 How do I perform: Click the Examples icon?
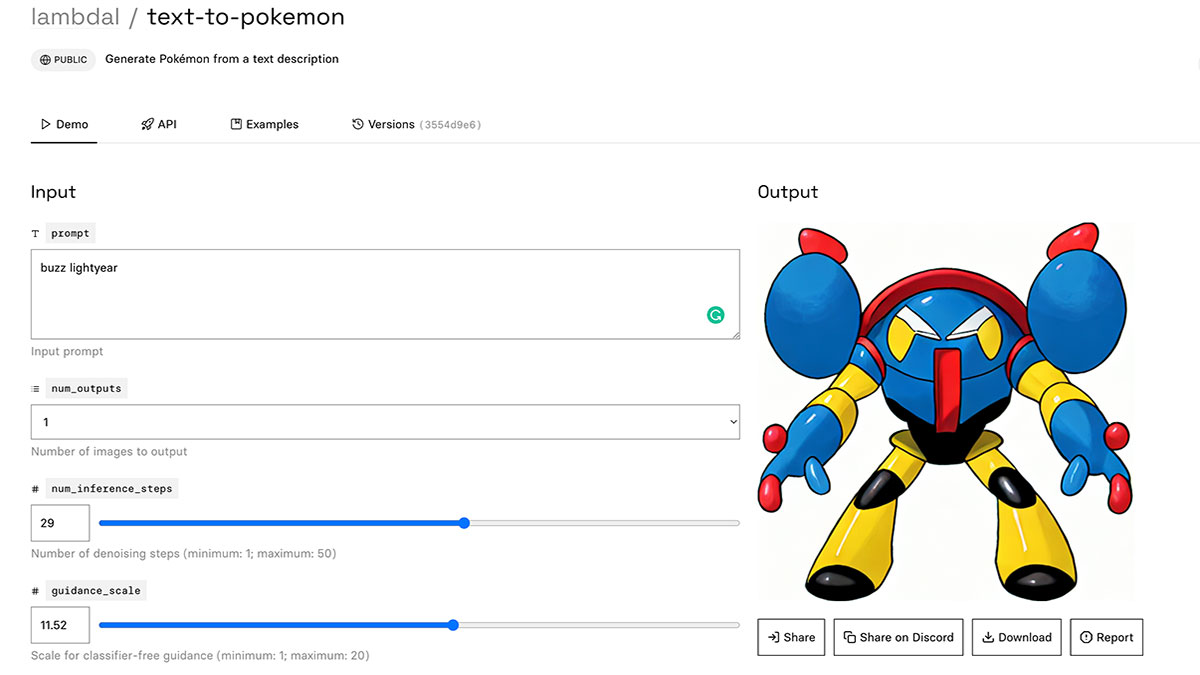point(236,123)
